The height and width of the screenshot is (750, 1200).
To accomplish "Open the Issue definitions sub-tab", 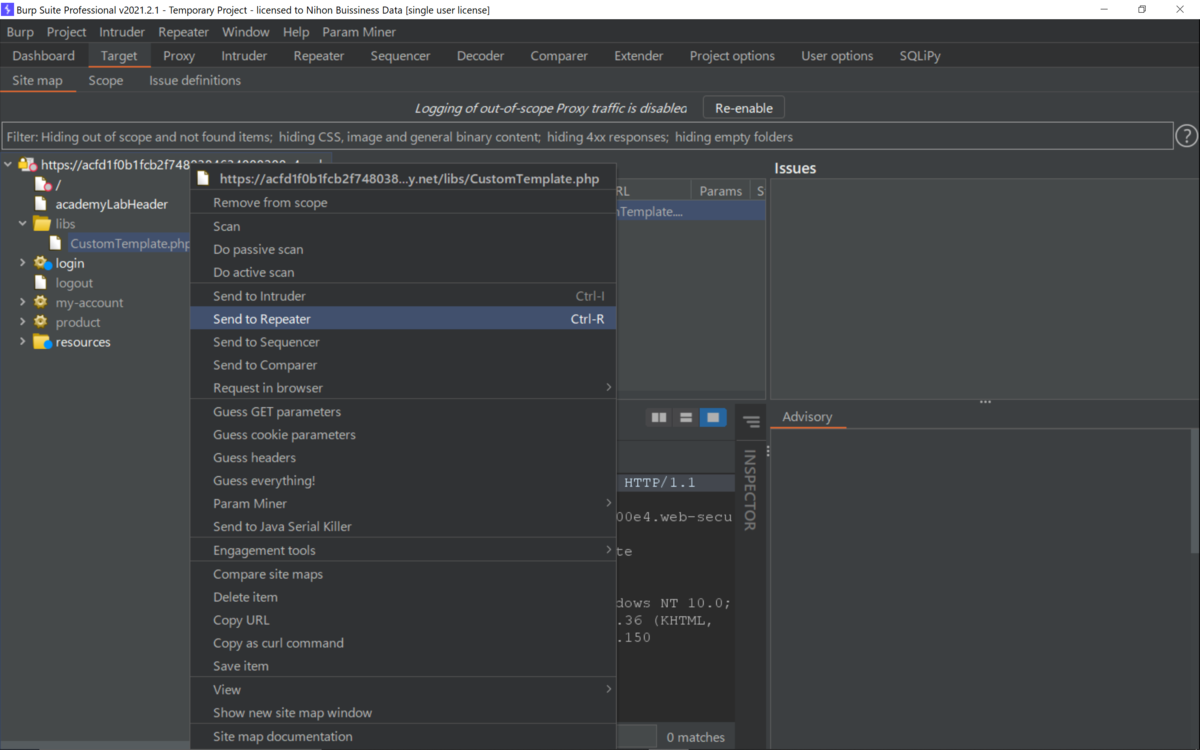I will point(195,80).
